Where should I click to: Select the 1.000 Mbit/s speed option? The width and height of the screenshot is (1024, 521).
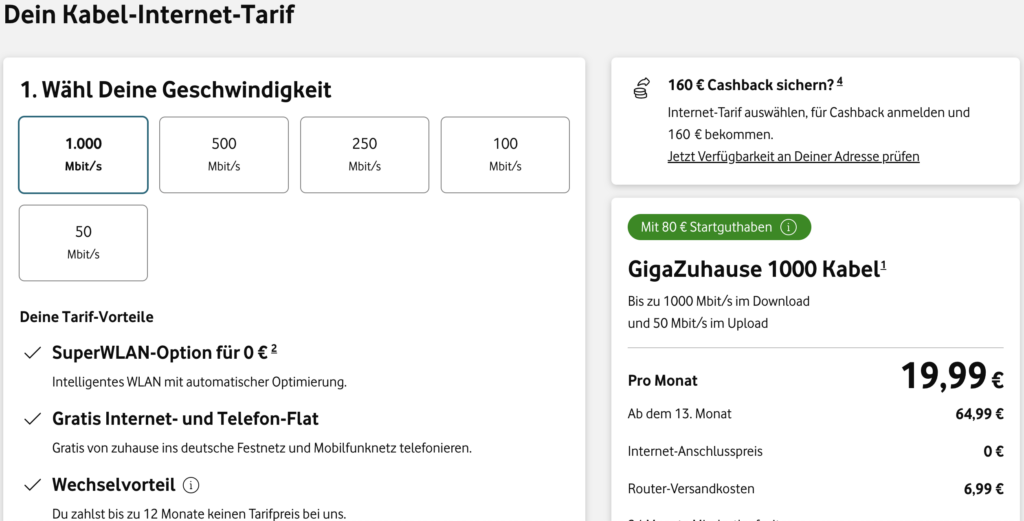pos(83,154)
